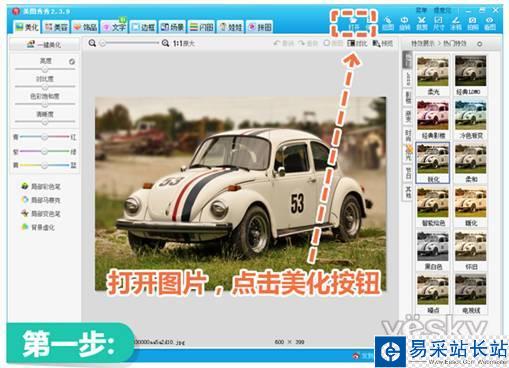The width and height of the screenshot is (509, 368).
Task: Click the 拍照 camera icon
Action: coord(473,24)
